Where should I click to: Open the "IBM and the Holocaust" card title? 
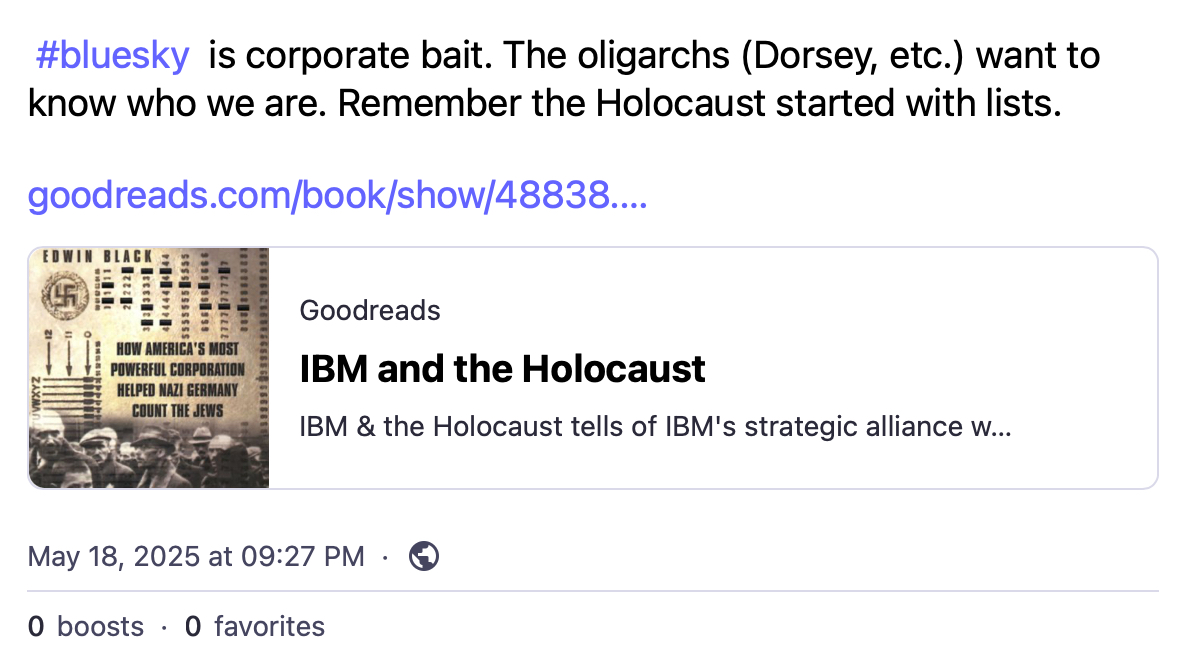pos(502,369)
